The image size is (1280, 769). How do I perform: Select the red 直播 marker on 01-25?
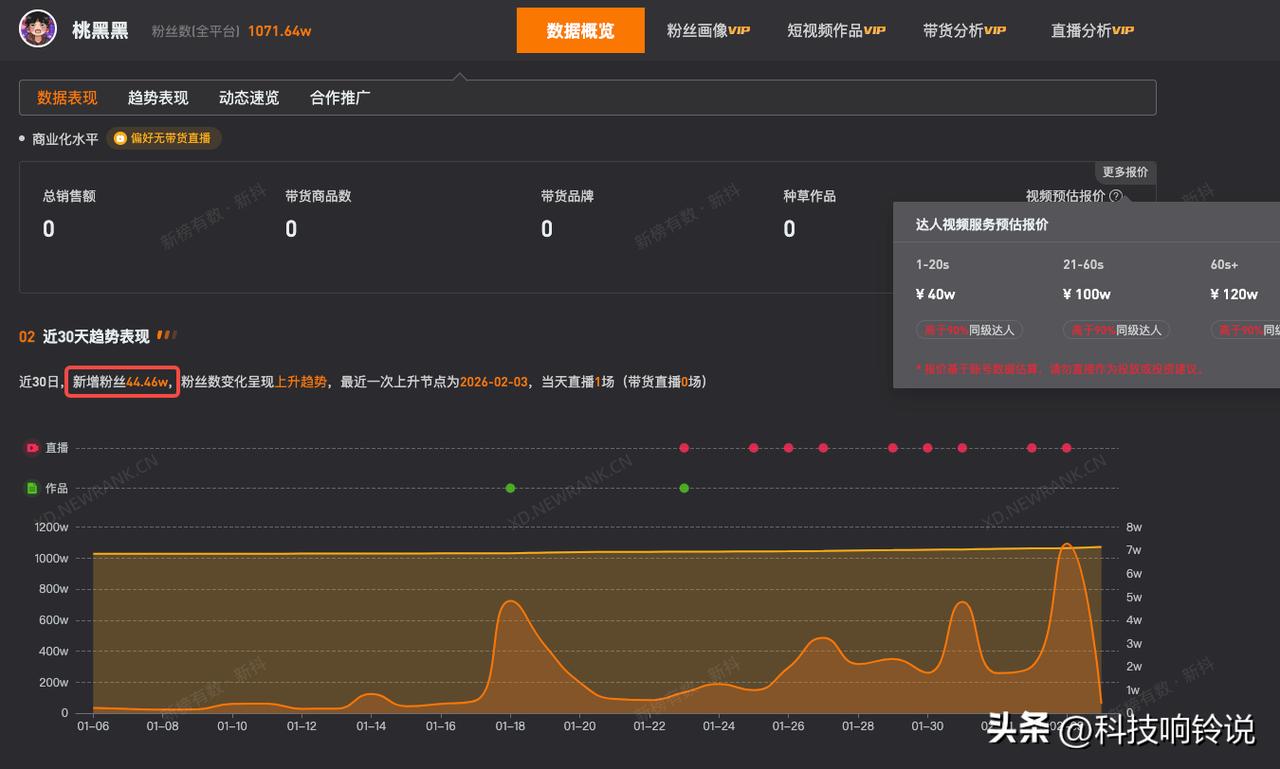point(754,448)
